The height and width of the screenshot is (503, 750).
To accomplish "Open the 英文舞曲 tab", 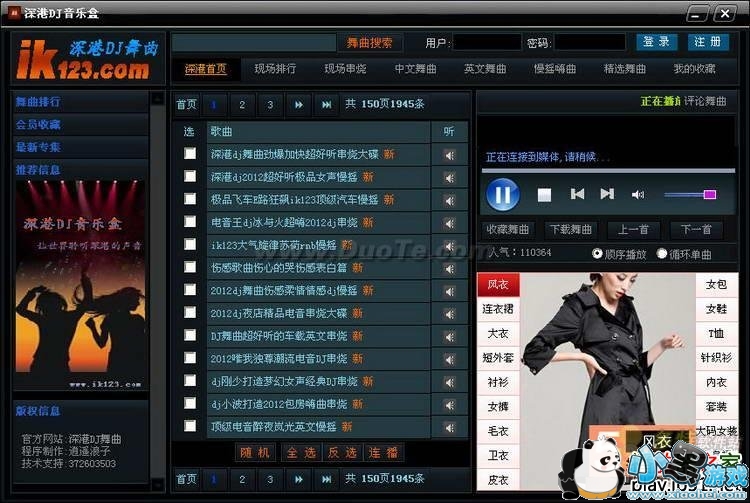I will 485,69.
